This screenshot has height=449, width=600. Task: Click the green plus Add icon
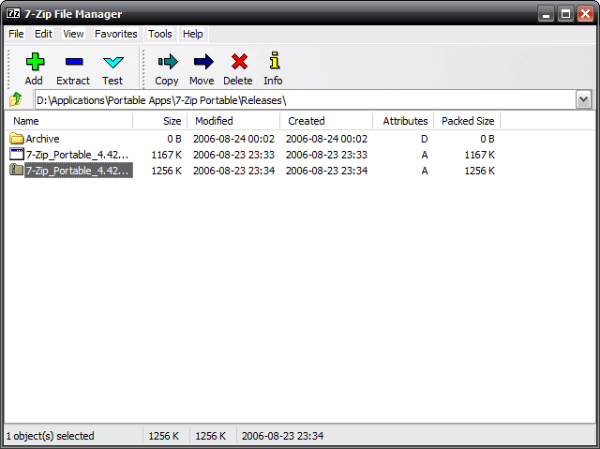(x=34, y=63)
